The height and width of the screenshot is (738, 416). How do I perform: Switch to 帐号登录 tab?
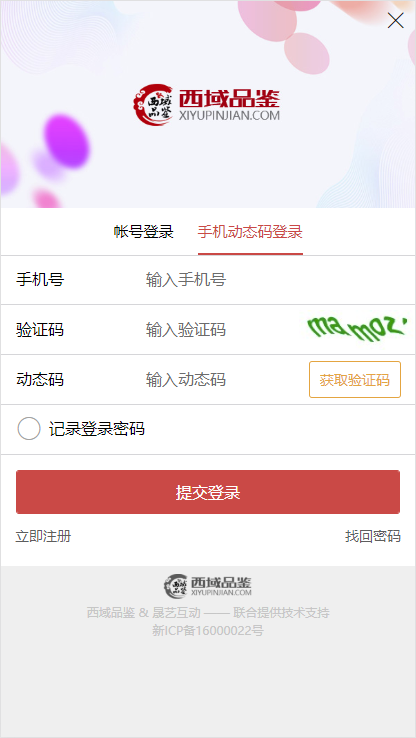(x=144, y=232)
